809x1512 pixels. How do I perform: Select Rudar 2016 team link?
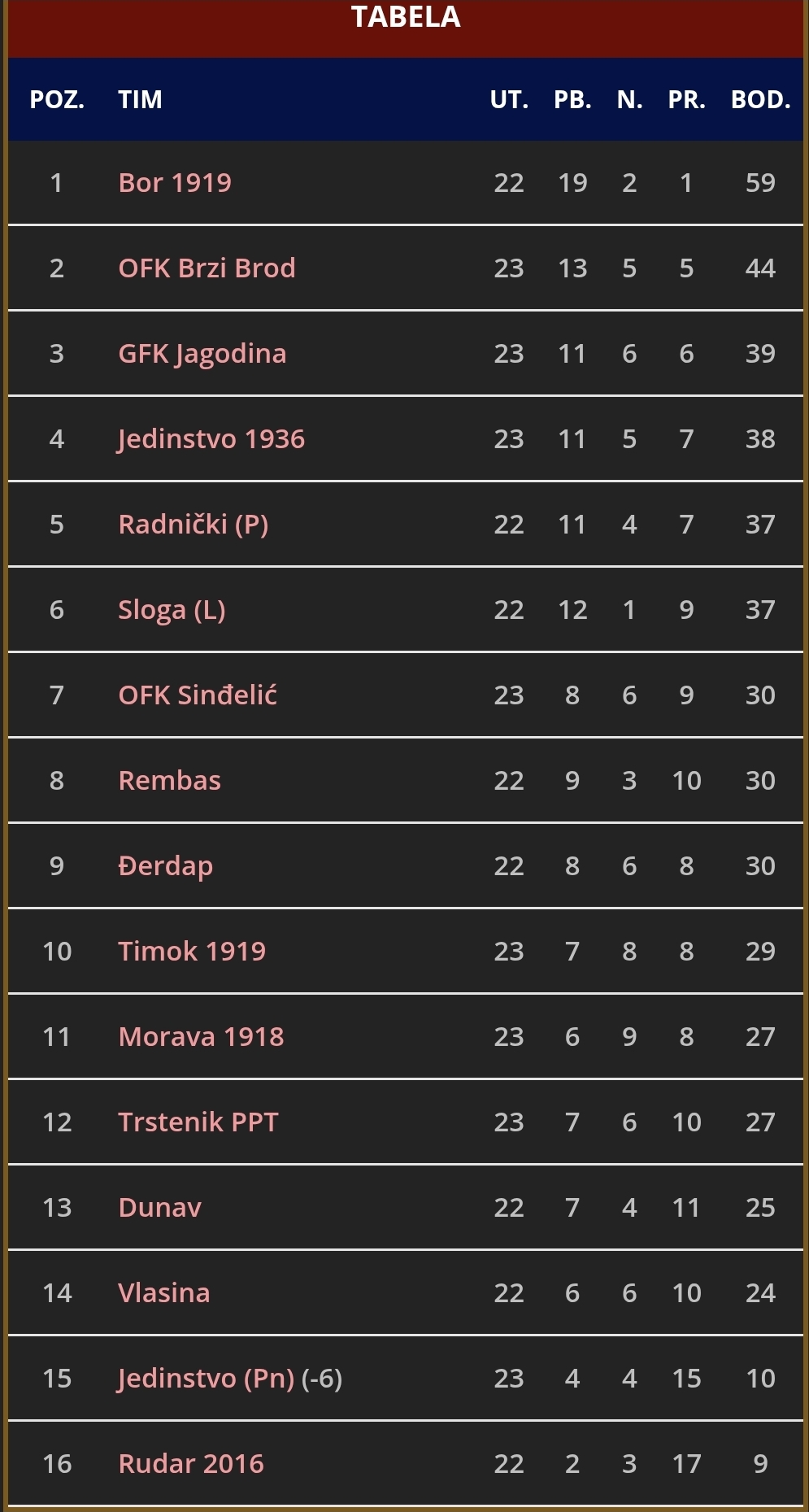191,1464
